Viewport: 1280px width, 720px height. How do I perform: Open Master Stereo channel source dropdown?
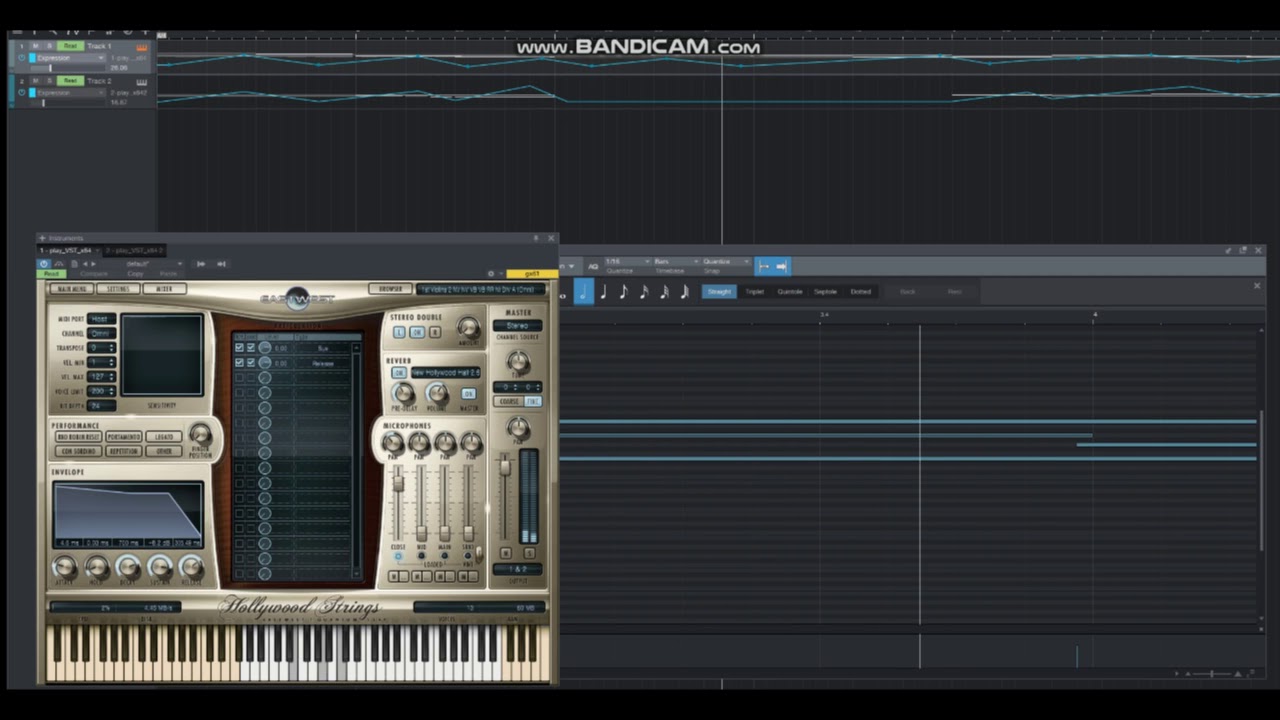pos(518,326)
